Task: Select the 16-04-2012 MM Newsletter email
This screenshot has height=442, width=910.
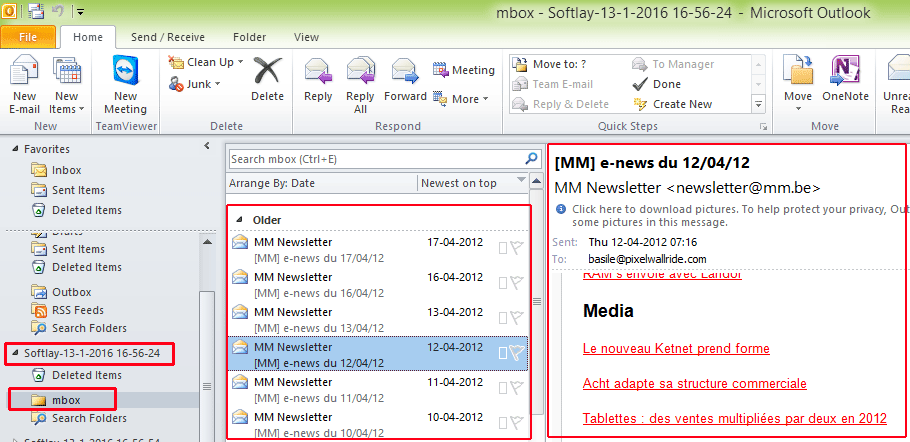Action: click(x=378, y=285)
